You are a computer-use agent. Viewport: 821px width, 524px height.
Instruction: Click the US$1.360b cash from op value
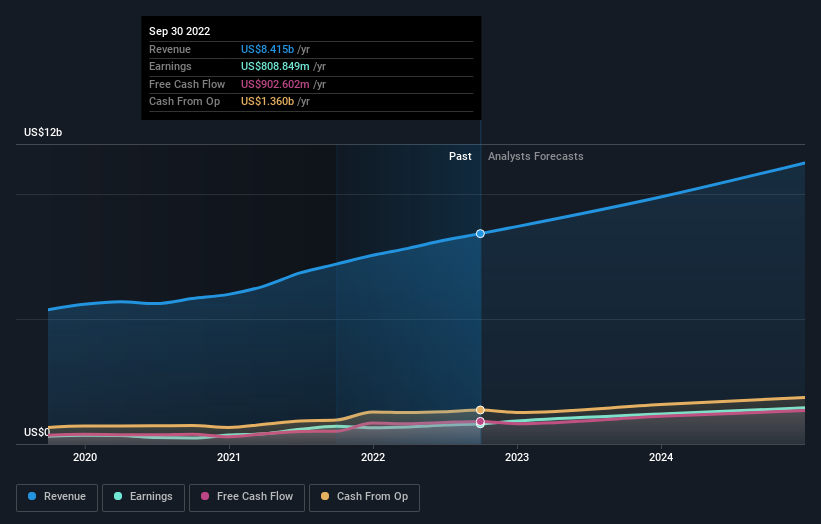268,102
